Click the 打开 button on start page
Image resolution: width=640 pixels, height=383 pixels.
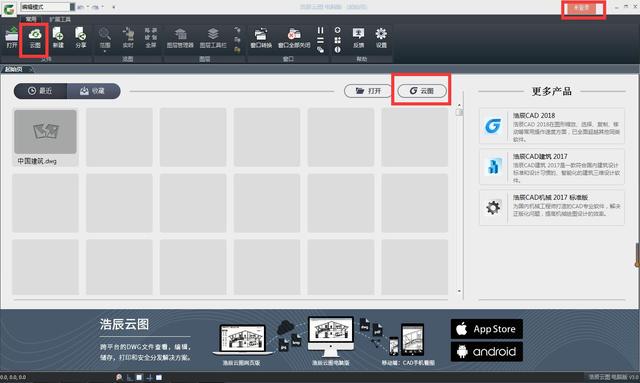368,91
